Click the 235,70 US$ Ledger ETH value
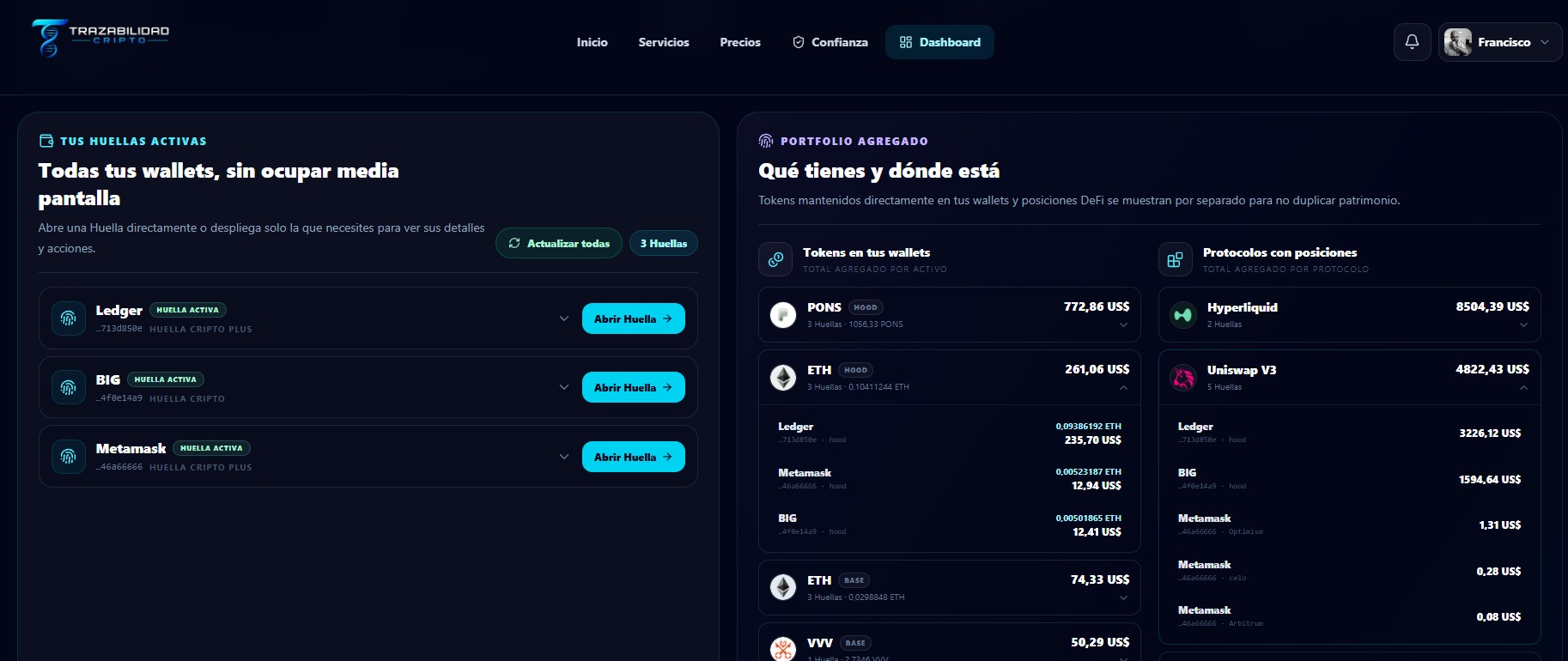The width and height of the screenshot is (1568, 661). [1092, 440]
